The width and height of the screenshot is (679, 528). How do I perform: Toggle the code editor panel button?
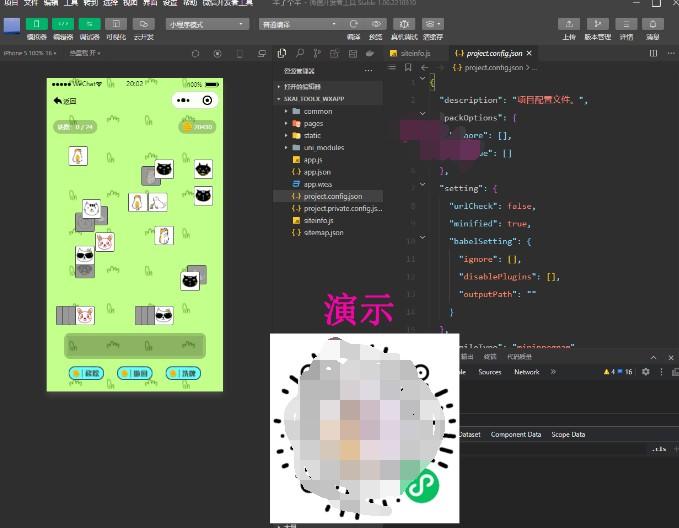63,23
